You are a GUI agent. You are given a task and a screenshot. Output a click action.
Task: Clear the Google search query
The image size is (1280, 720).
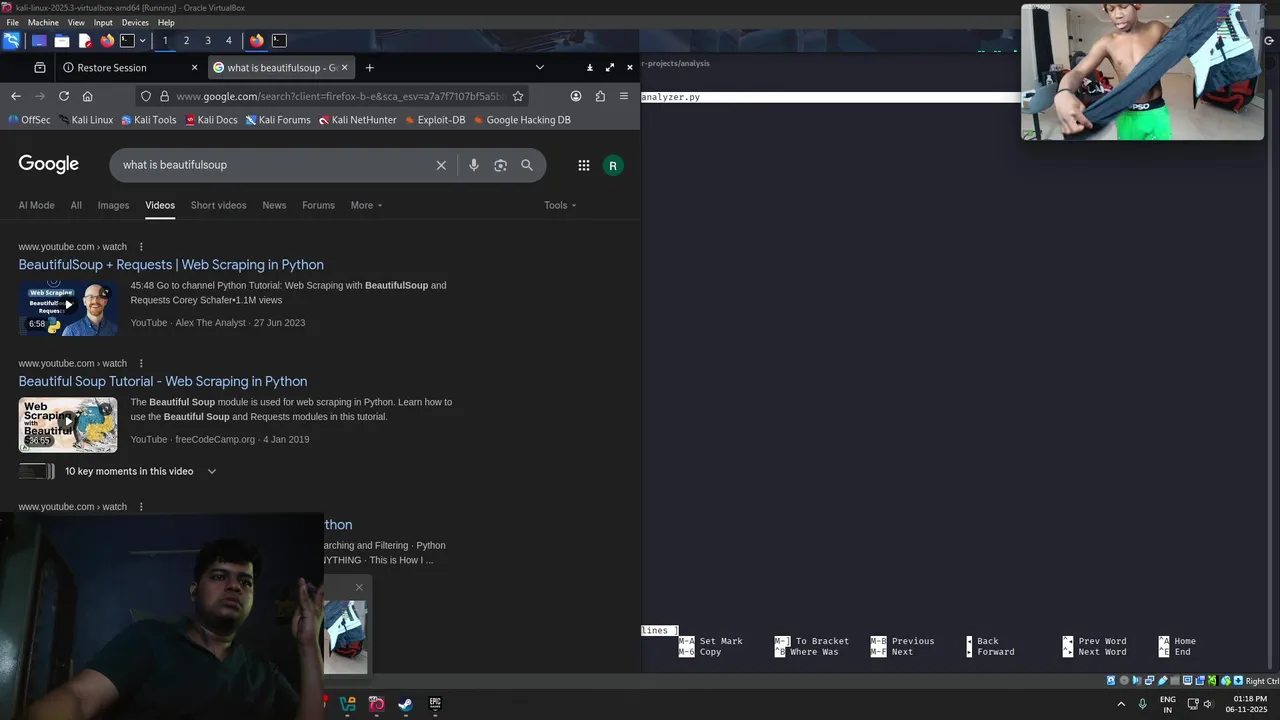pos(441,165)
